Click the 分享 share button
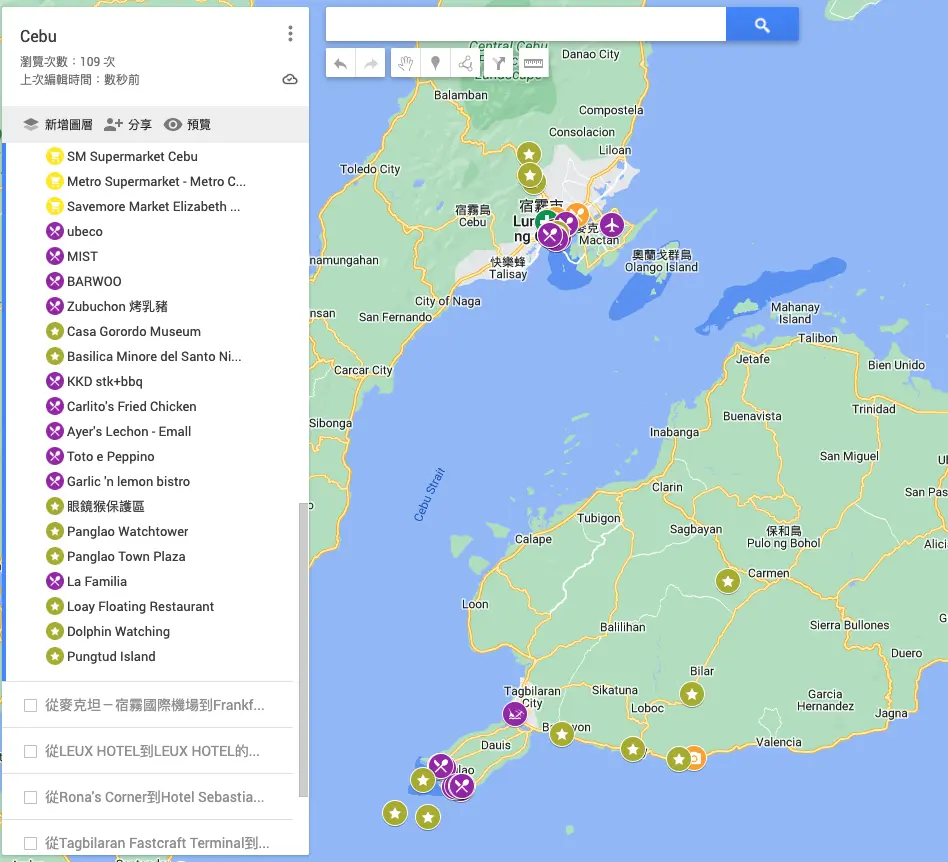 (x=128, y=125)
